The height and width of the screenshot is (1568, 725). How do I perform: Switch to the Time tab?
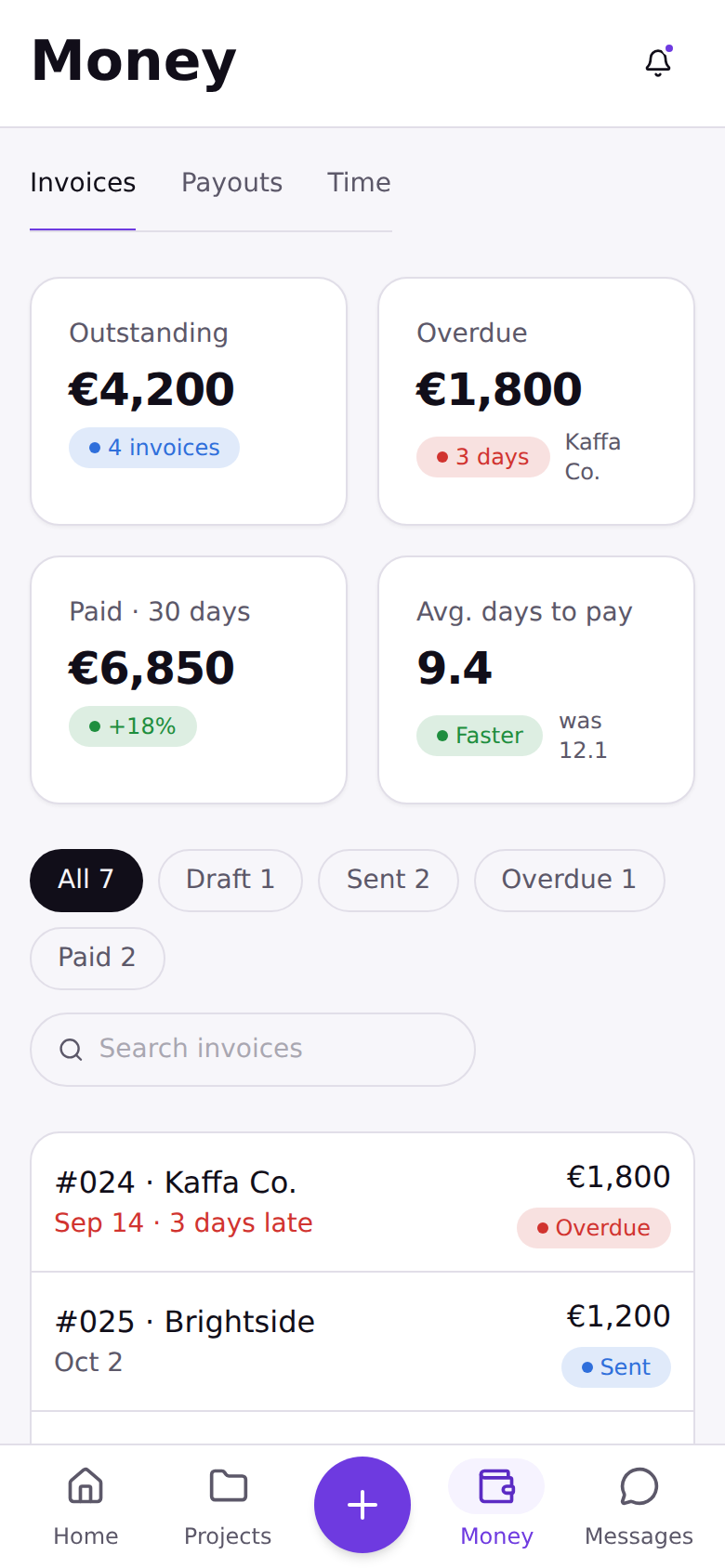coord(359,182)
